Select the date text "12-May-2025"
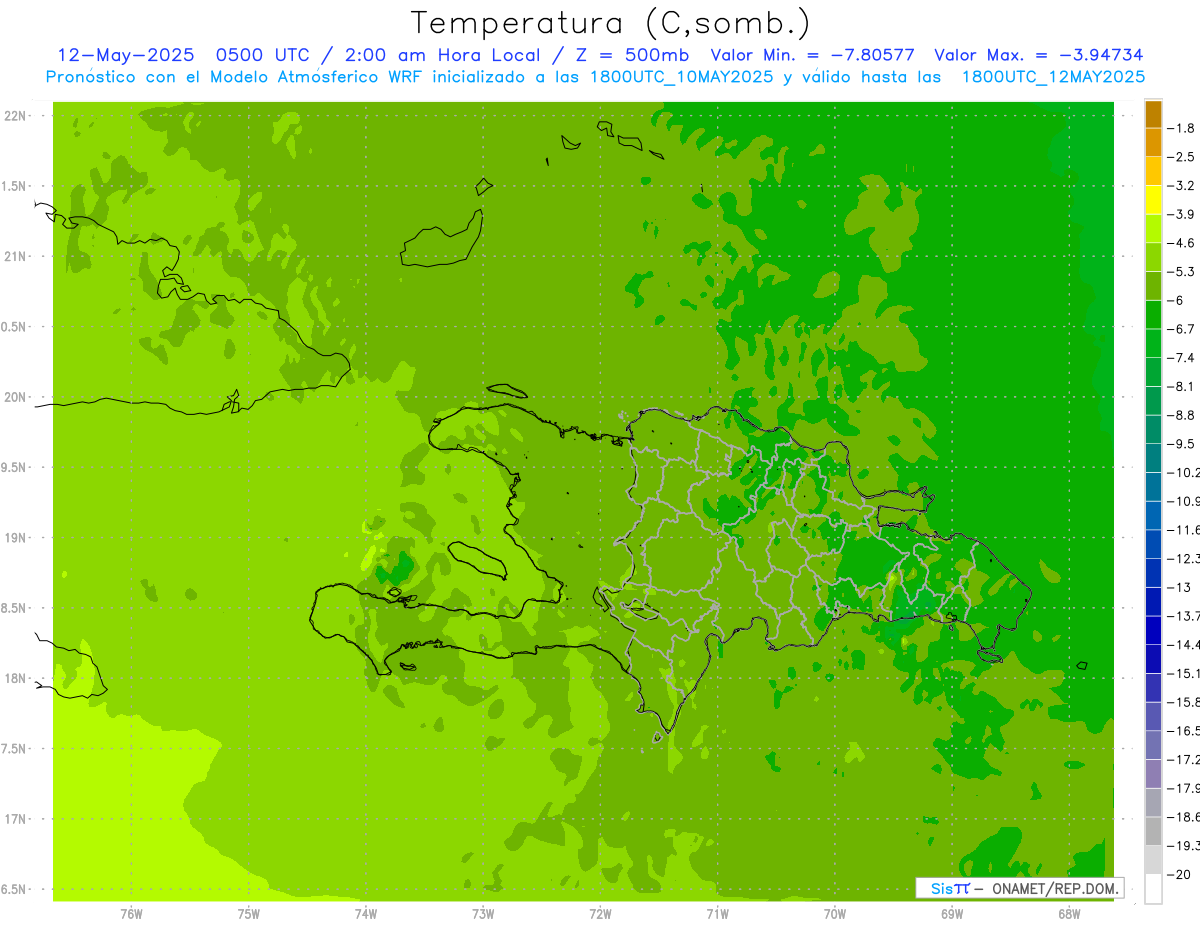 [126, 55]
